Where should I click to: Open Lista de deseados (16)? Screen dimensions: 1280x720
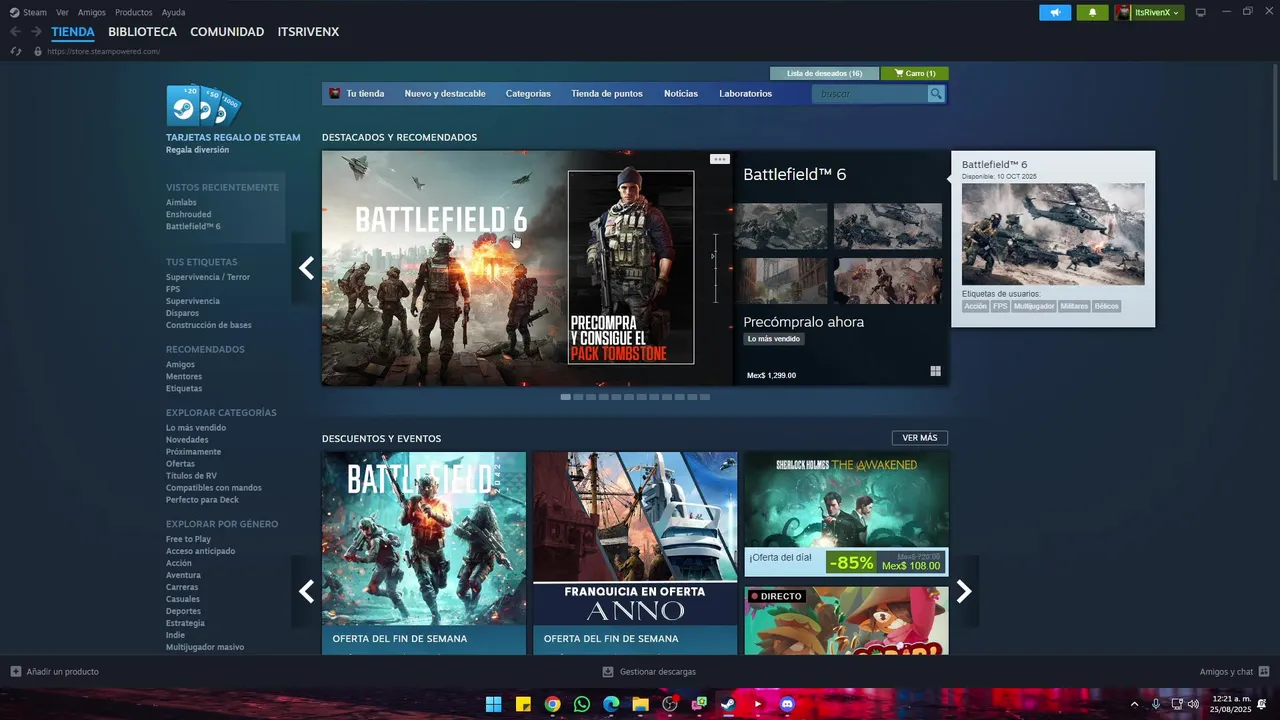[824, 73]
